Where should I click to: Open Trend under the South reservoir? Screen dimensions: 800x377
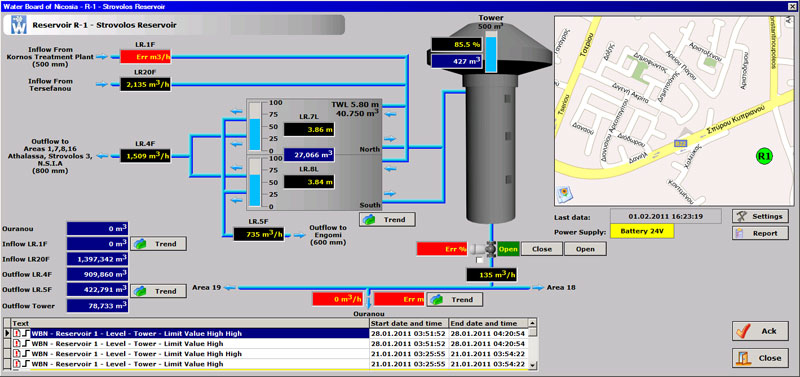[x=387, y=219]
